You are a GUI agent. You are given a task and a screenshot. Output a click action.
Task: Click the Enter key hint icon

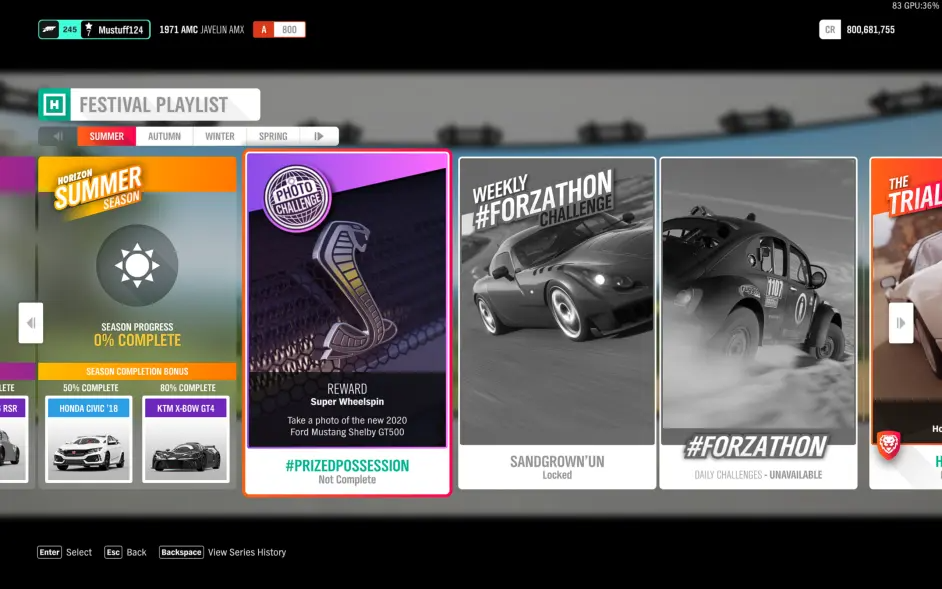tap(49, 552)
